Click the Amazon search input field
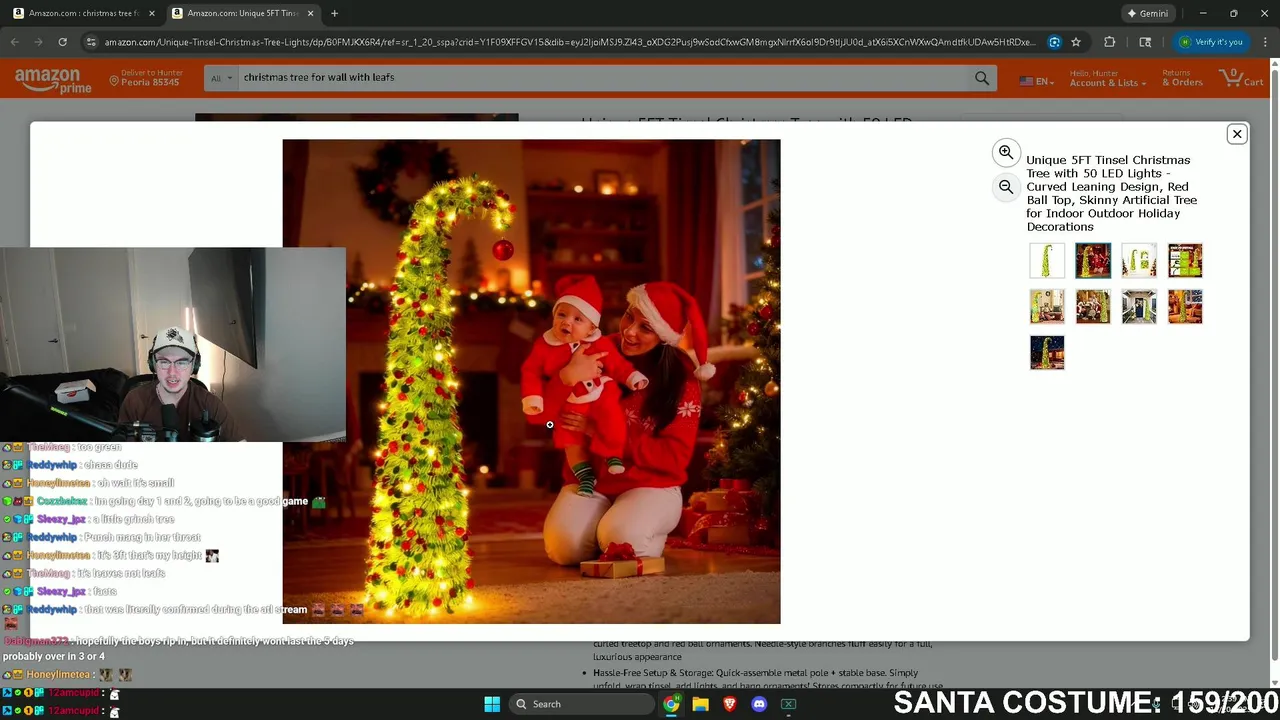This screenshot has height=720, width=1280. pos(603,77)
